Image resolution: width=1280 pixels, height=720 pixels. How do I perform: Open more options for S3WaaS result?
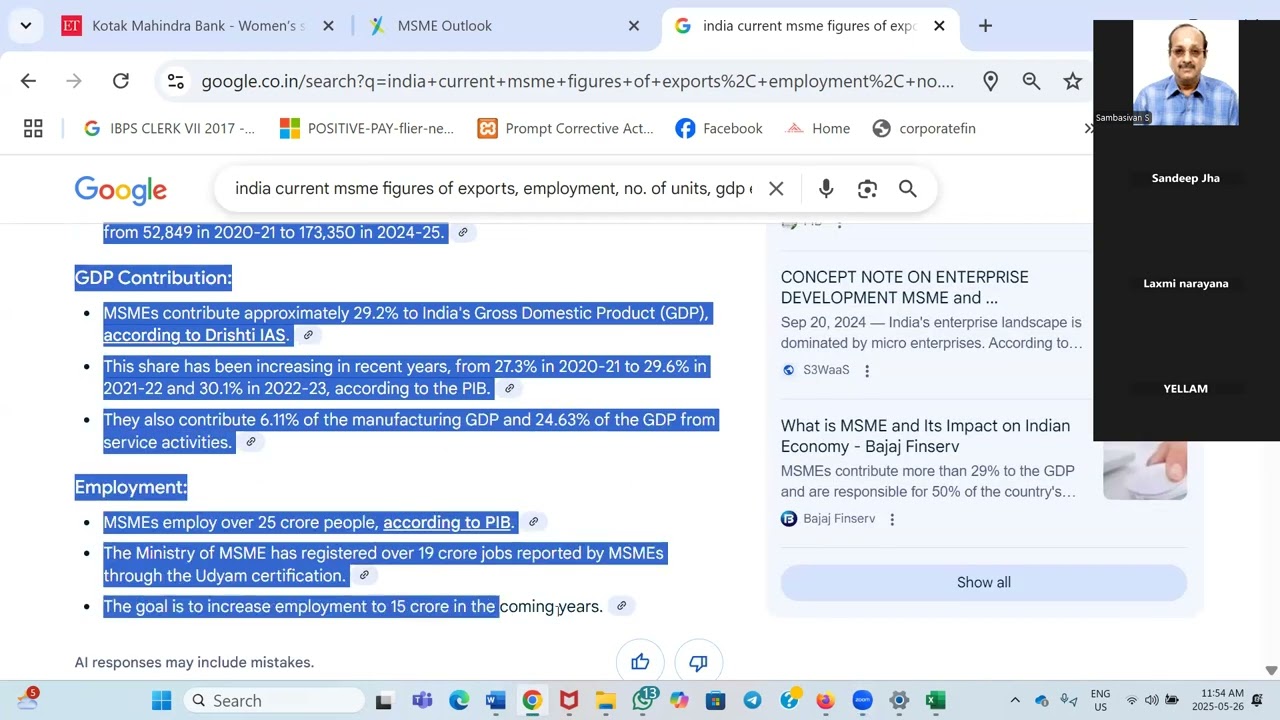[867, 370]
